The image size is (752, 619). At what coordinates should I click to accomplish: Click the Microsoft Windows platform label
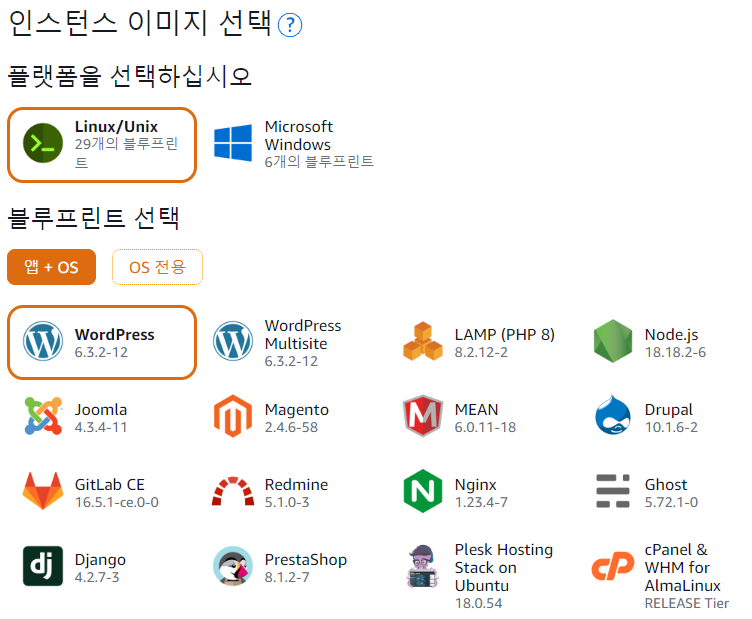click(x=299, y=135)
